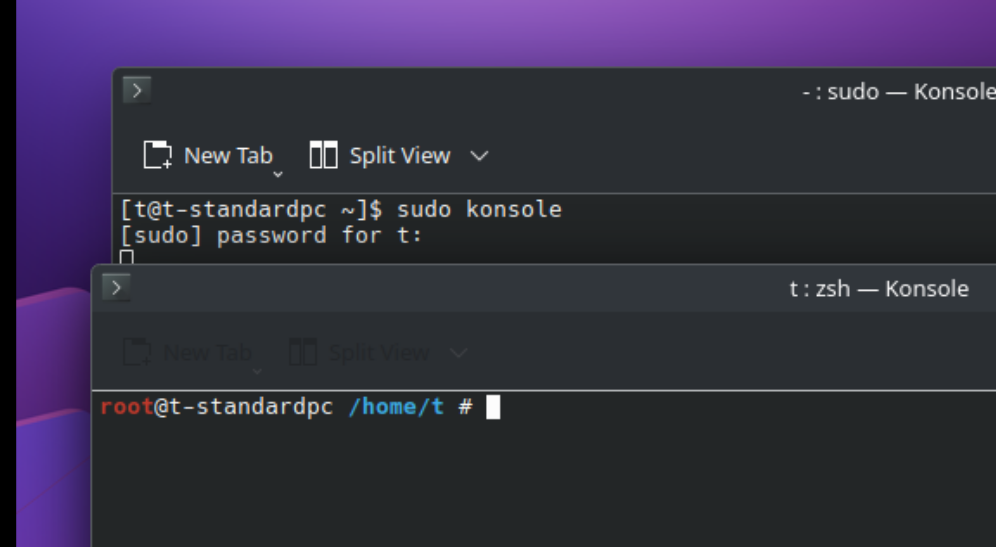Click the "t : zsh — Konsole" title bar text
The image size is (996, 547).
point(878,289)
